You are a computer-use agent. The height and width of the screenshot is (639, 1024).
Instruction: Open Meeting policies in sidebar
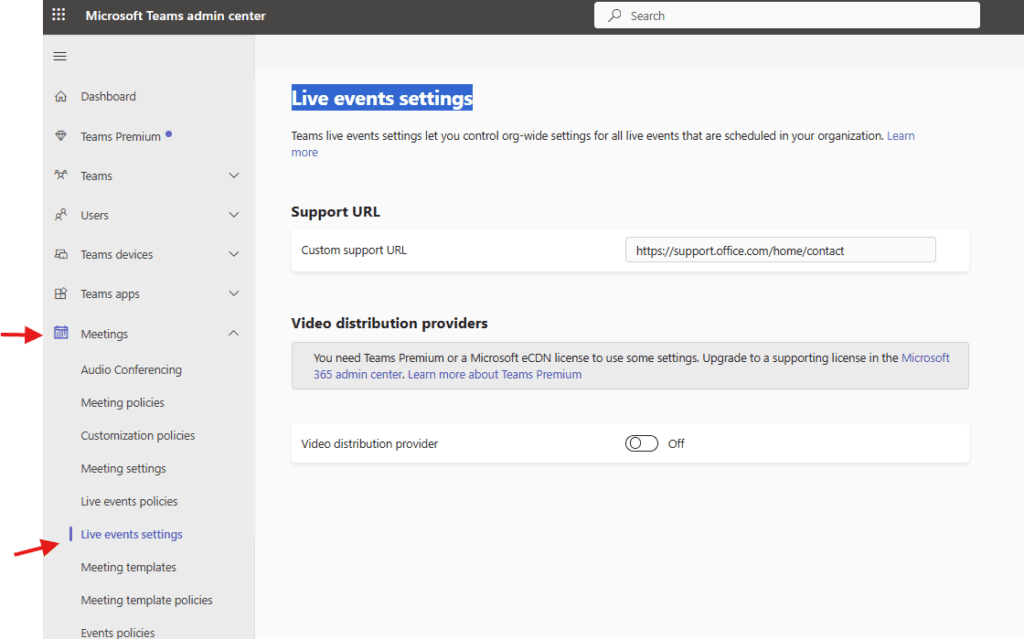pos(122,403)
